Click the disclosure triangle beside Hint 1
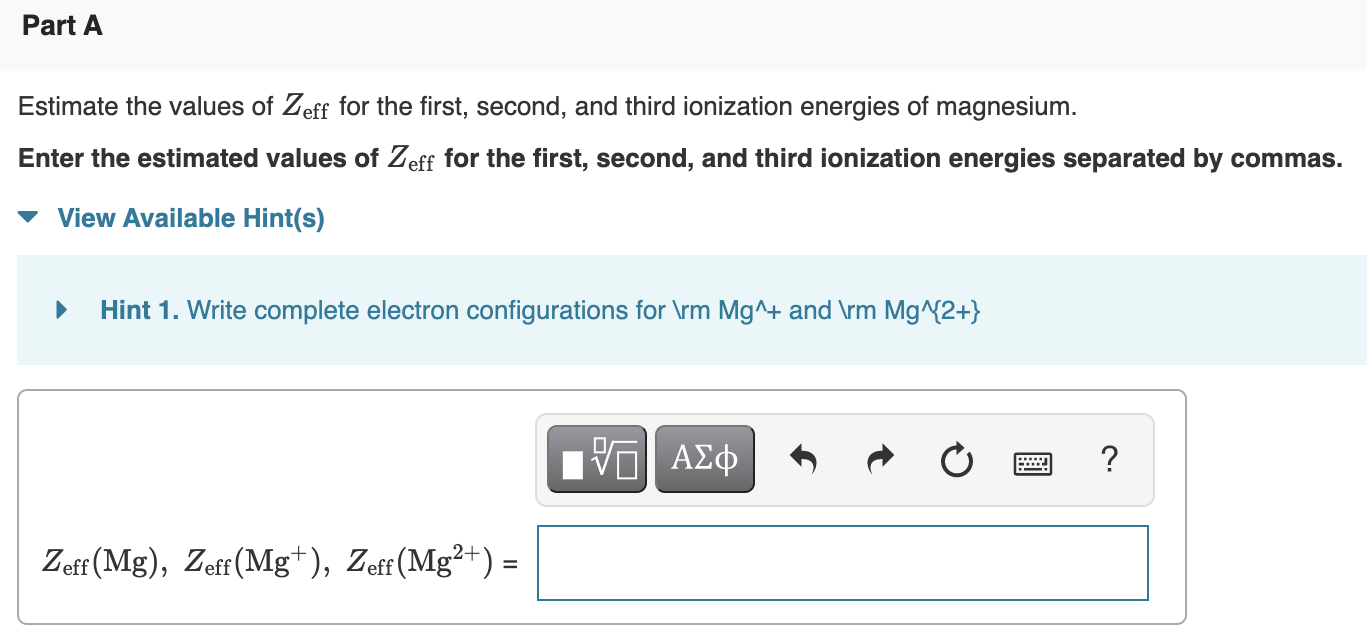Image resolution: width=1367 pixels, height=636 pixels. (x=59, y=310)
